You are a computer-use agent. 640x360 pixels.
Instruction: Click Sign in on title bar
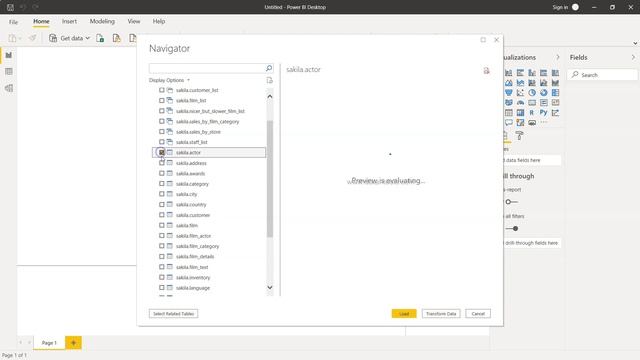(x=560, y=7)
